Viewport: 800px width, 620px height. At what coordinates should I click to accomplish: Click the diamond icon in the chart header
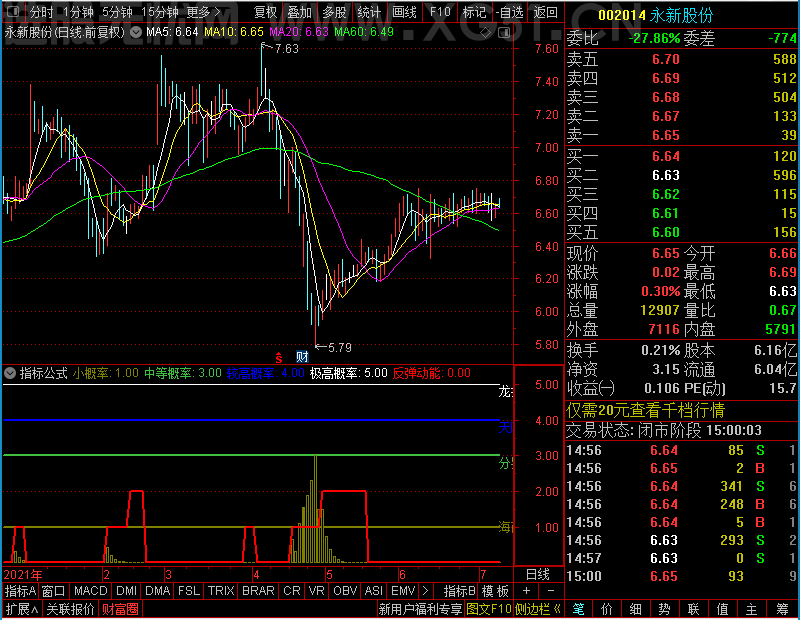click(485, 33)
